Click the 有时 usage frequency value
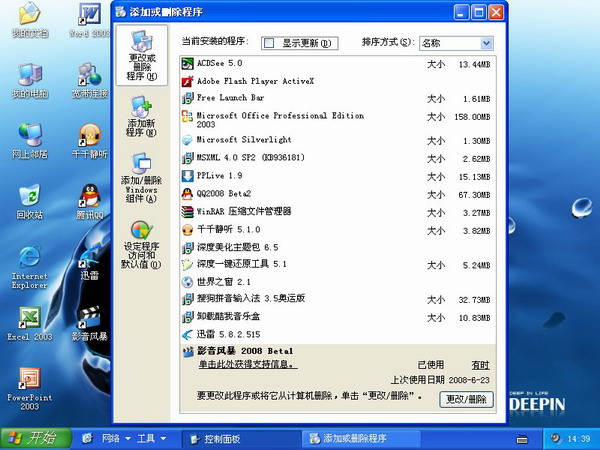Image resolution: width=600 pixels, height=450 pixels. coord(480,365)
